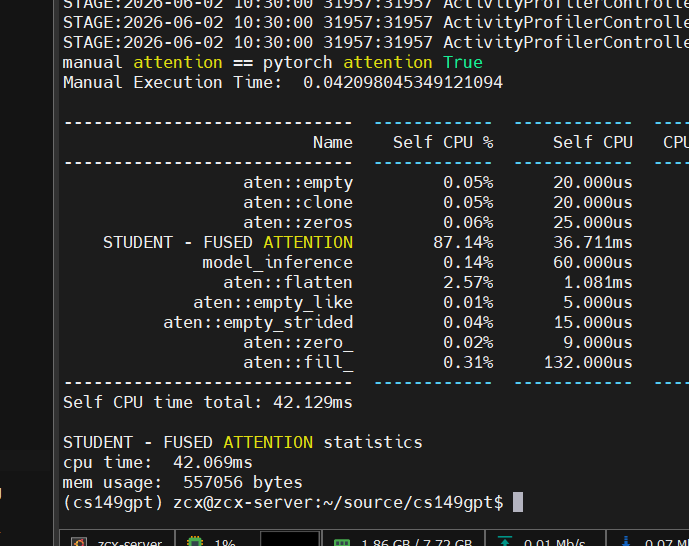Click the green True result text
689x546 pixels.
pos(463,62)
